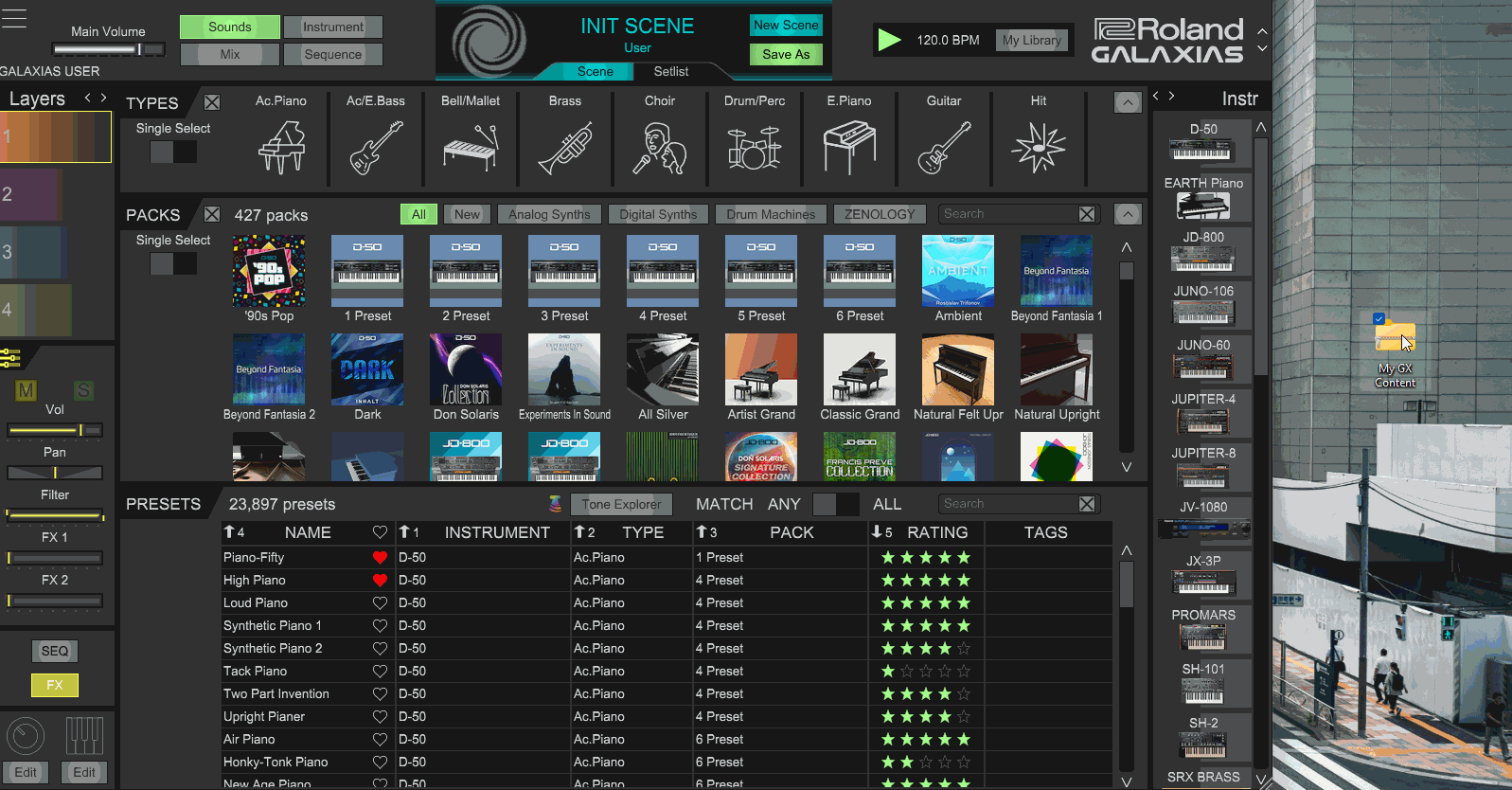Sort presets by INSTRUMENT column

coord(497,532)
